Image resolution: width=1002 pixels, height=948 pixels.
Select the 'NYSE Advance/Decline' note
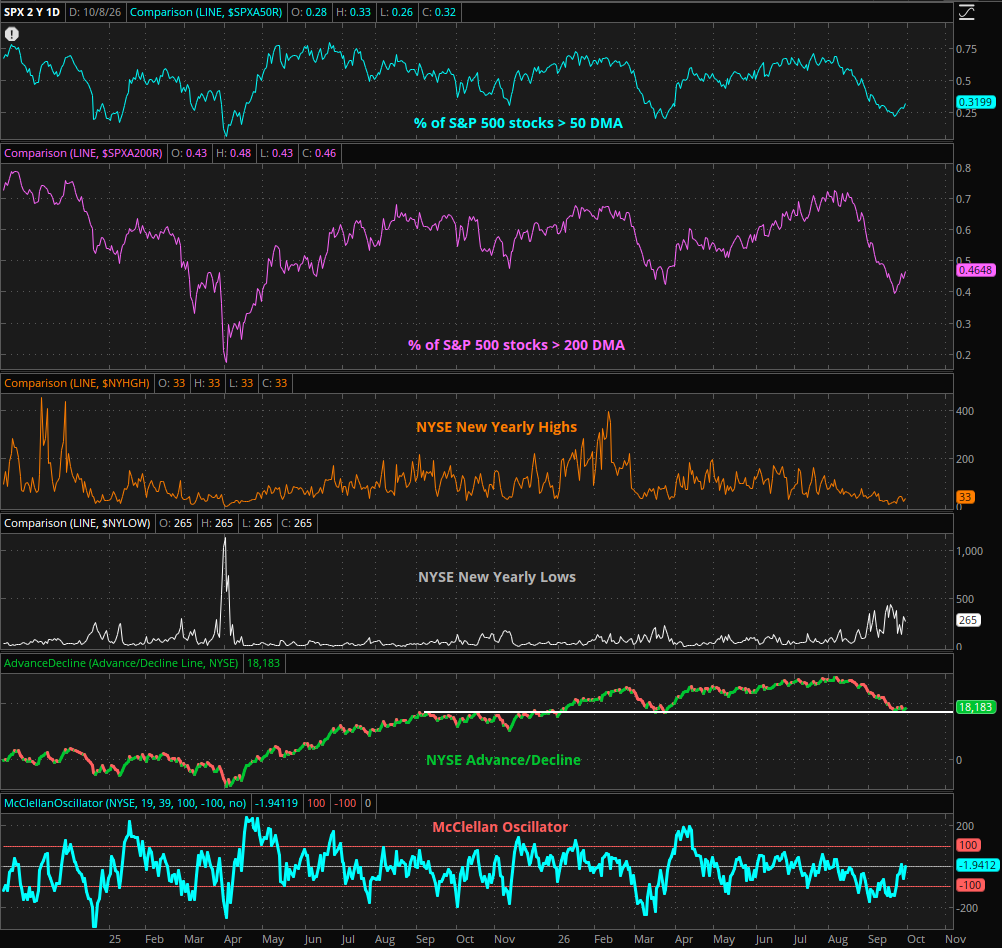[x=504, y=760]
